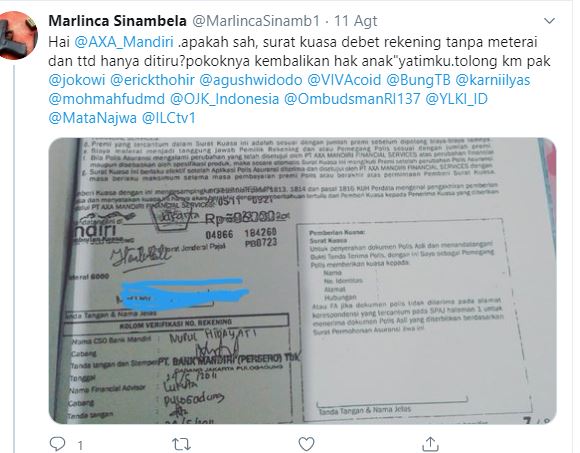
Task: Open the @erickthohir mention
Action: point(152,80)
